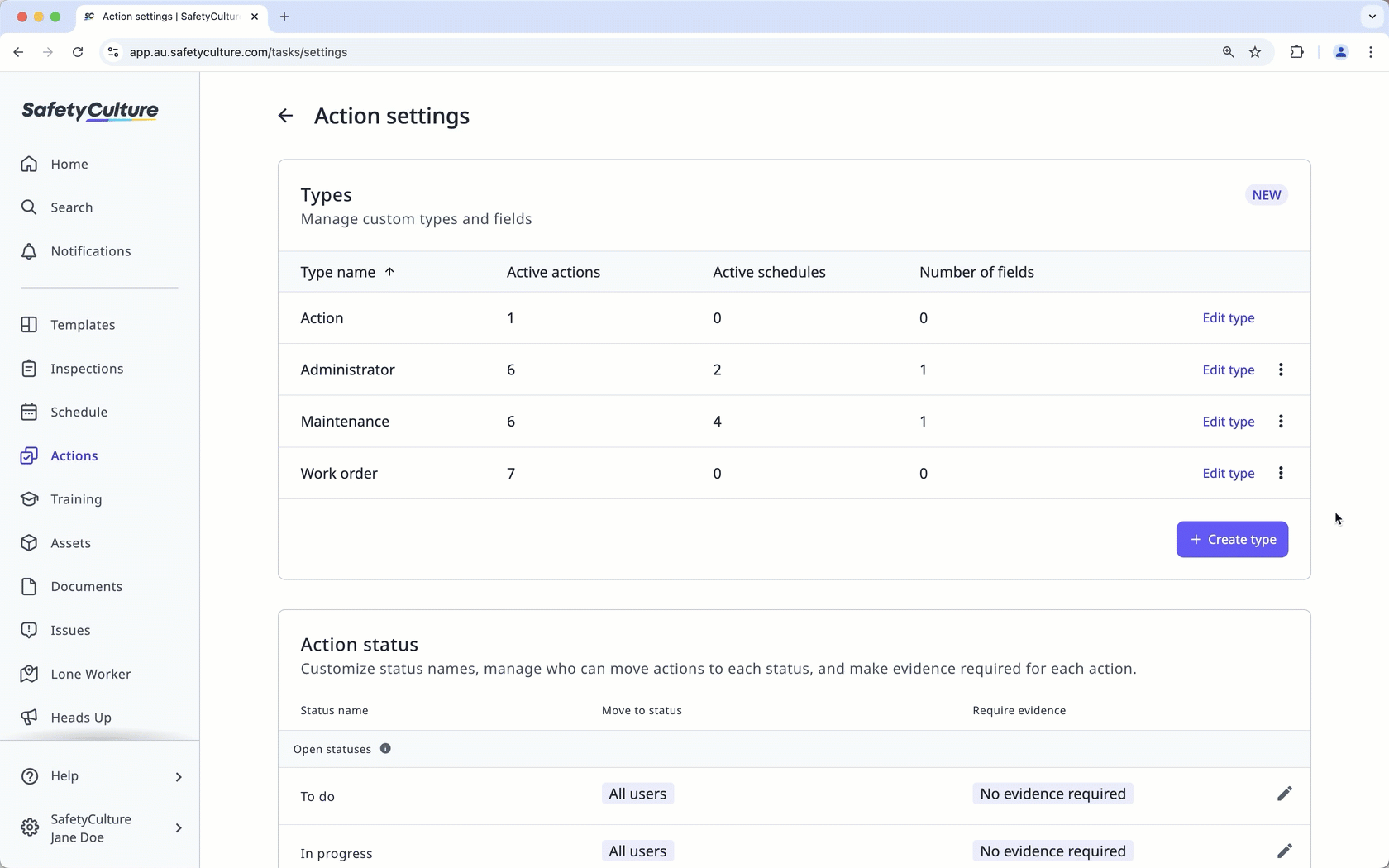
Task: Edit the To do status pencil
Action: tap(1284, 794)
